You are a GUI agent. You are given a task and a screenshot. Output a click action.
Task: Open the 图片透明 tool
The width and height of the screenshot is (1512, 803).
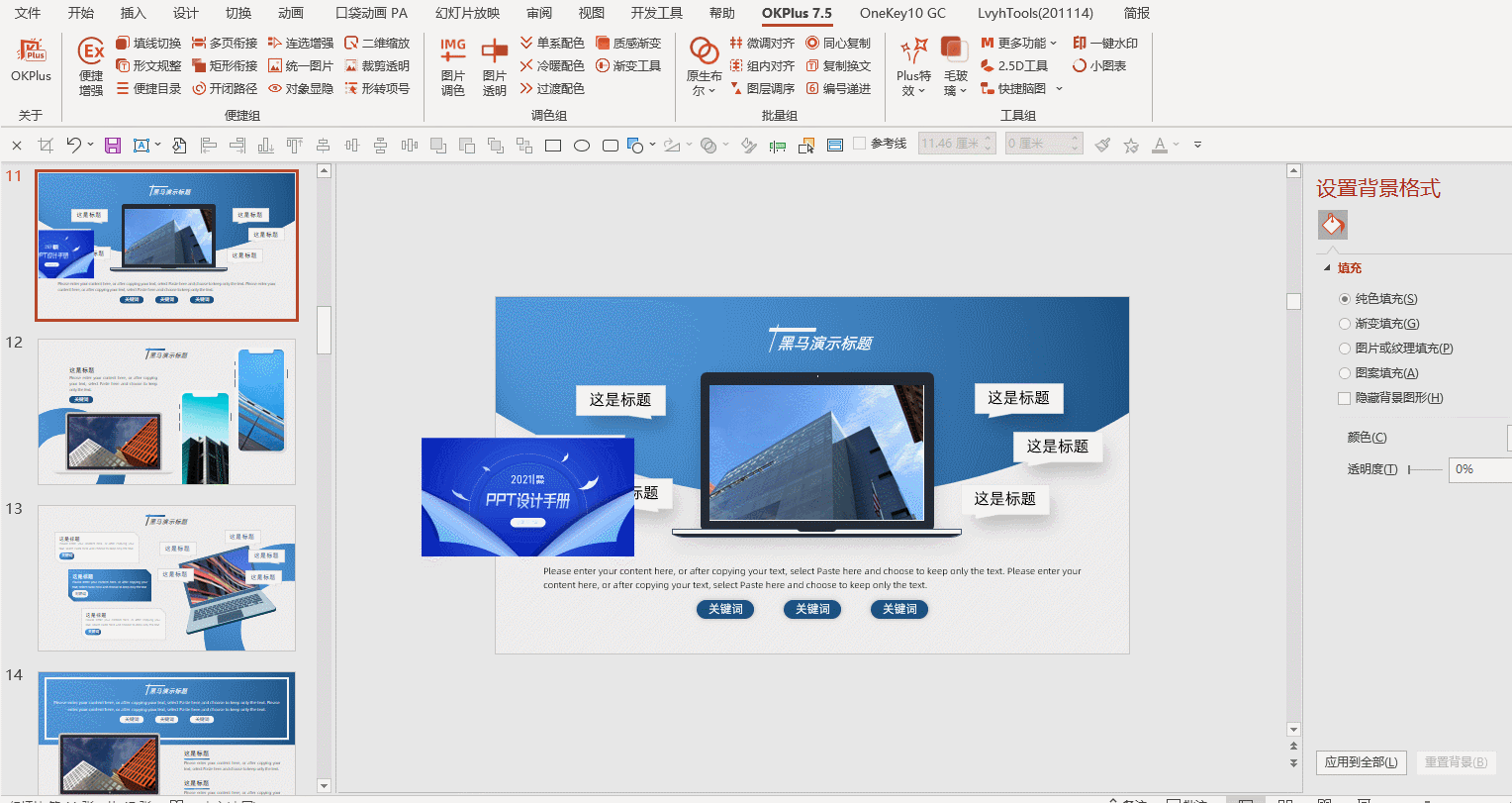(495, 50)
